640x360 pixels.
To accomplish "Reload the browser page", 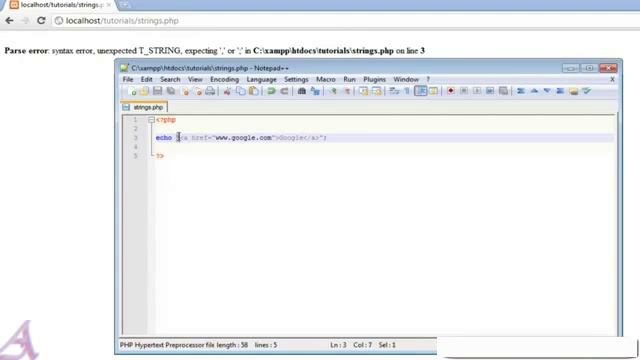I will click(41, 20).
